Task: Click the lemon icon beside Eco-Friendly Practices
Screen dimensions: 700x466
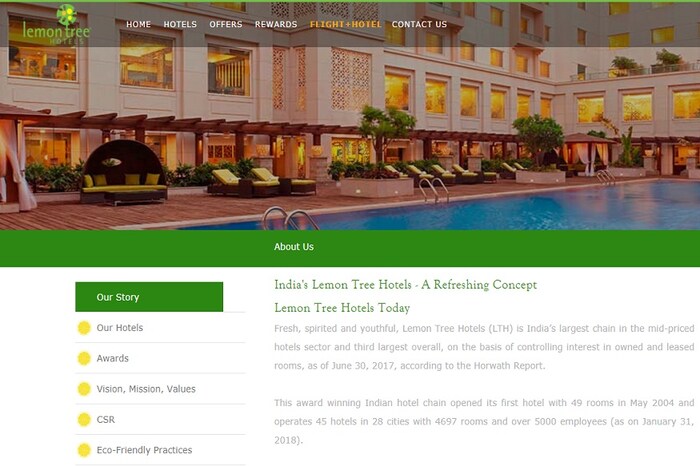Action: point(84,450)
